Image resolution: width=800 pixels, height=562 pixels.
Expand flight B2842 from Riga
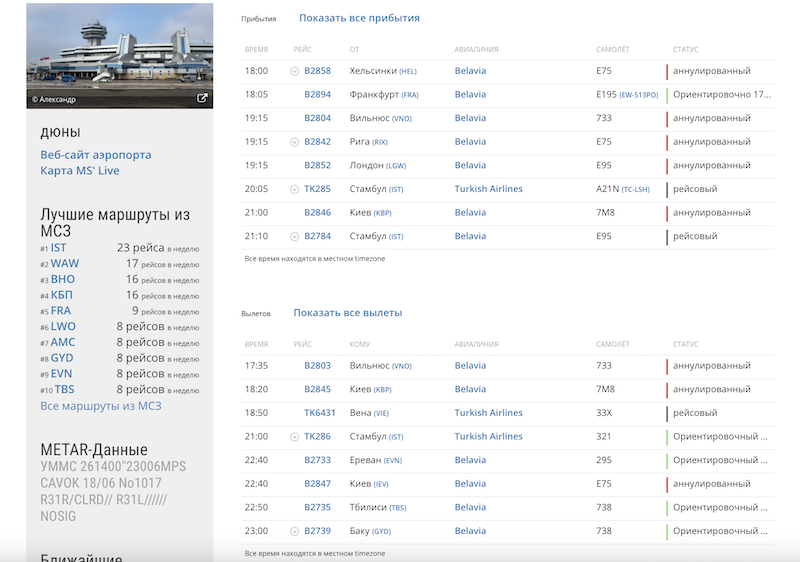(x=294, y=142)
